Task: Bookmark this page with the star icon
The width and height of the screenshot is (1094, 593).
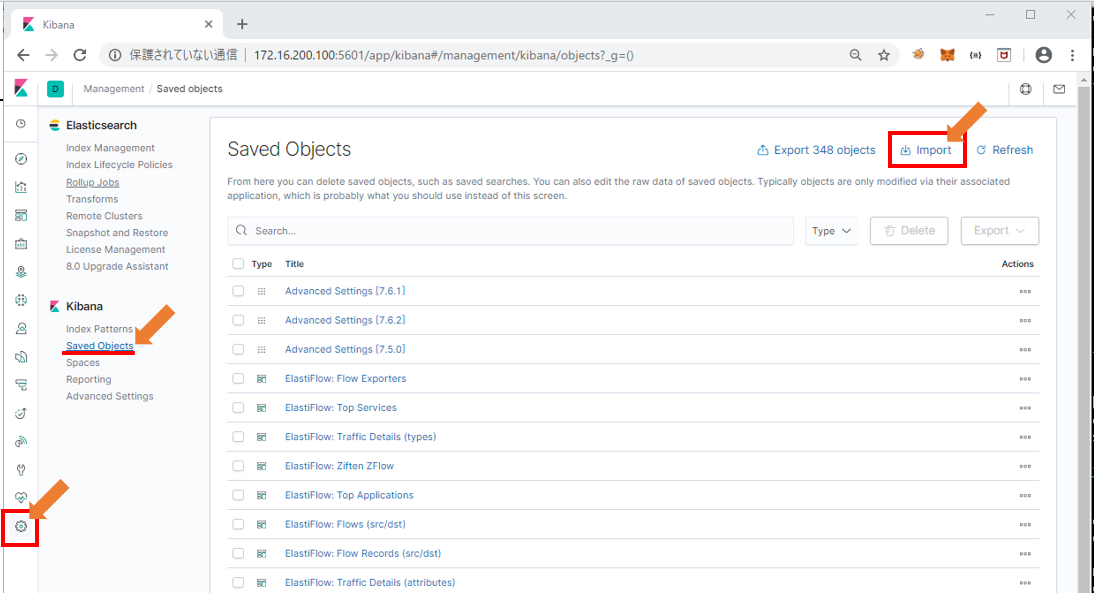Action: (884, 55)
